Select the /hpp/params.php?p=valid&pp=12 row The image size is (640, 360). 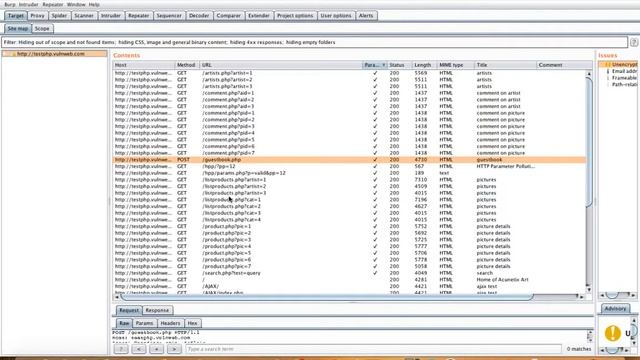tap(349, 173)
